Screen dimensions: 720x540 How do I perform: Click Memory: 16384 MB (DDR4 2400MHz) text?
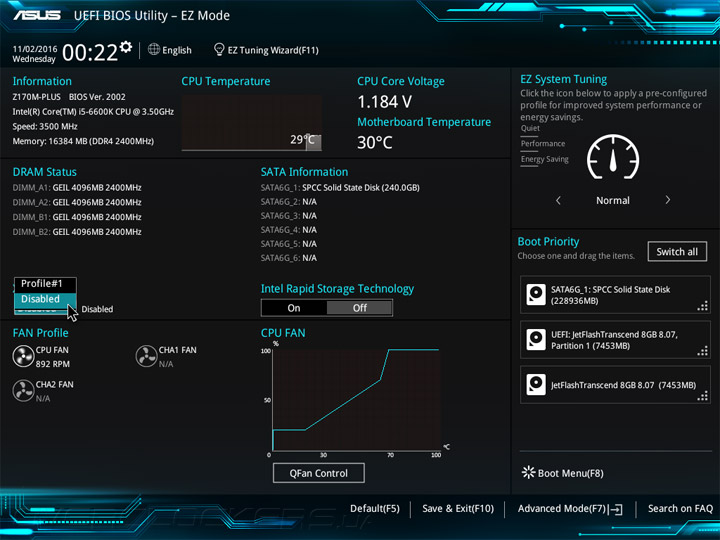click(83, 141)
